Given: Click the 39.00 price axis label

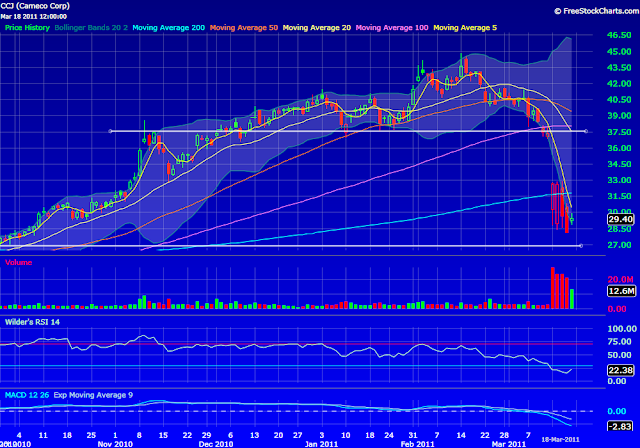Looking at the screenshot, I should [619, 116].
